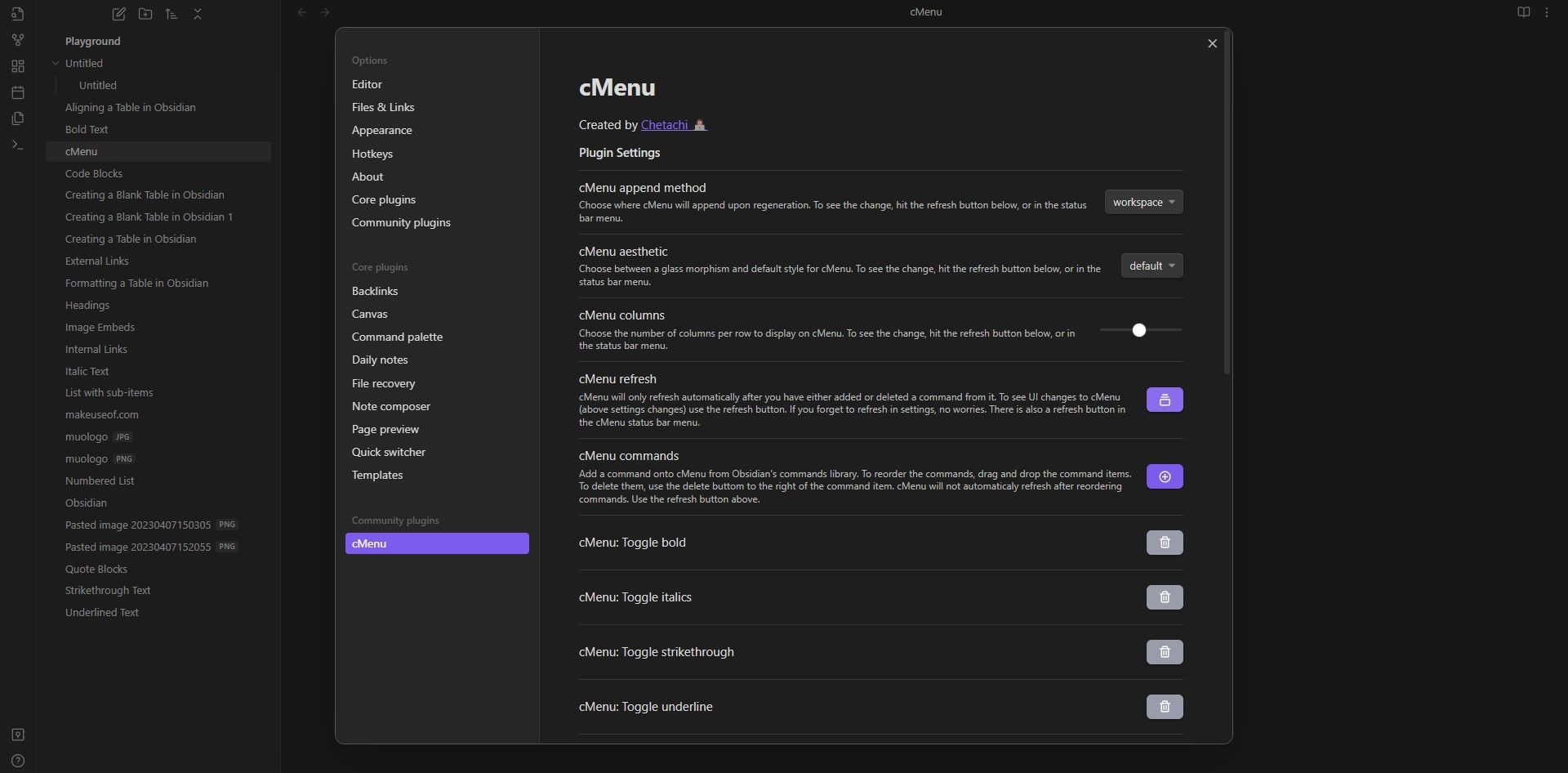Open vault switcher icon at bottom left
The height and width of the screenshot is (773, 1568).
tap(18, 735)
